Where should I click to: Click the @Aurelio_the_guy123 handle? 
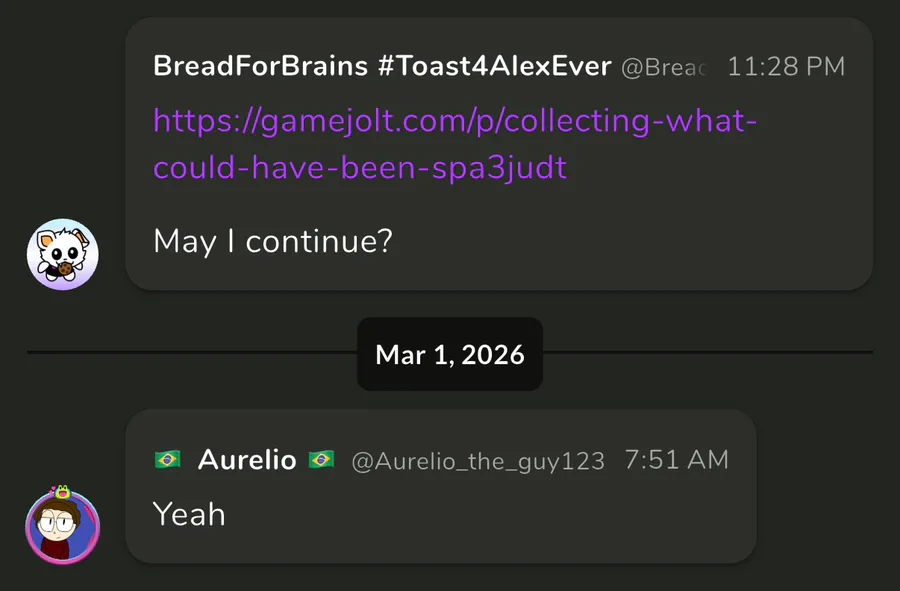point(478,461)
